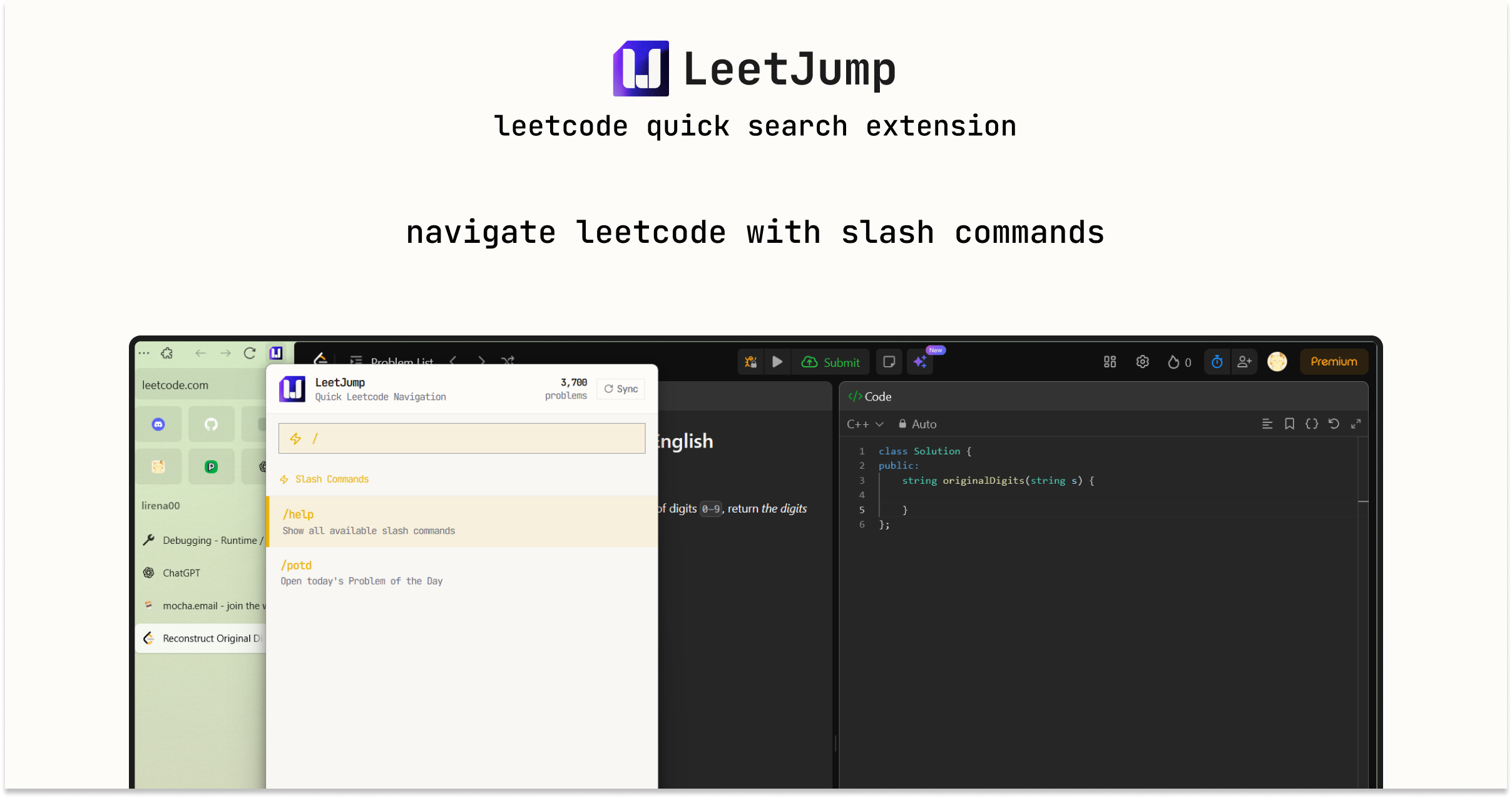Reset code using the undo icon in editor
This screenshot has width=1512, height=798.
(x=1334, y=424)
